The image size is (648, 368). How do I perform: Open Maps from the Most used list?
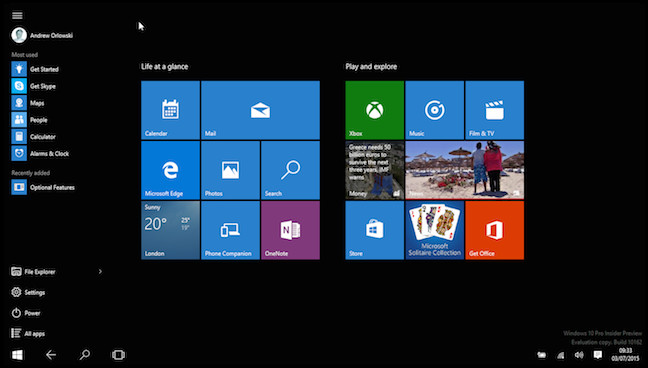(x=28, y=103)
